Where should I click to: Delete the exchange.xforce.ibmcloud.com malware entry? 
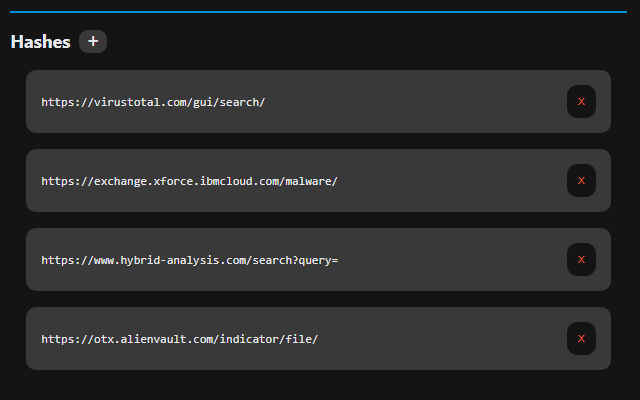(x=581, y=181)
